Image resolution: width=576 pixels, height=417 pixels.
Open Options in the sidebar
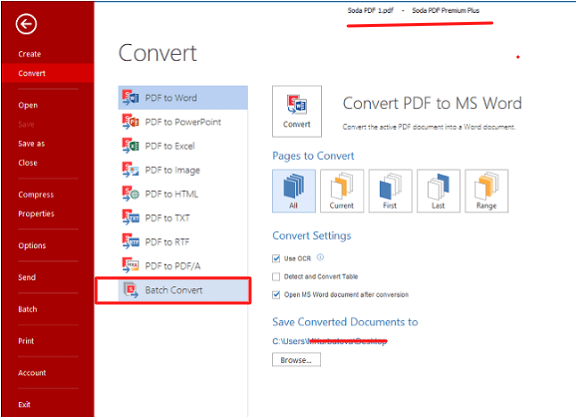(x=32, y=246)
